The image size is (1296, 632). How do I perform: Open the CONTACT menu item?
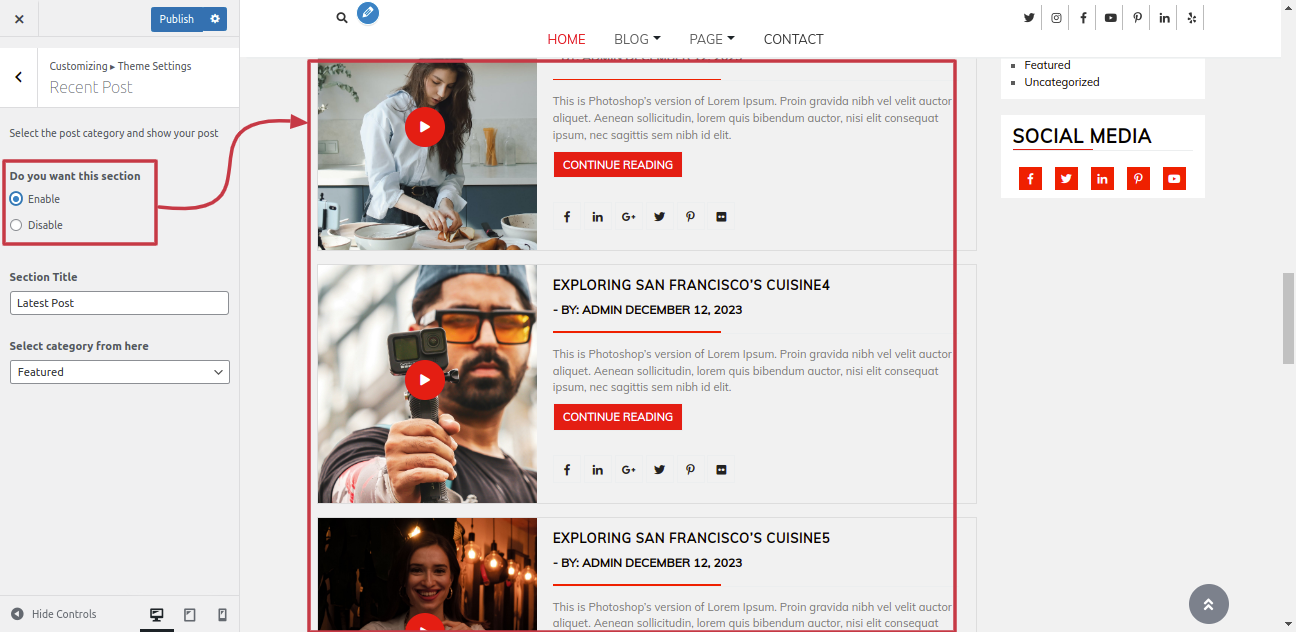(x=793, y=39)
